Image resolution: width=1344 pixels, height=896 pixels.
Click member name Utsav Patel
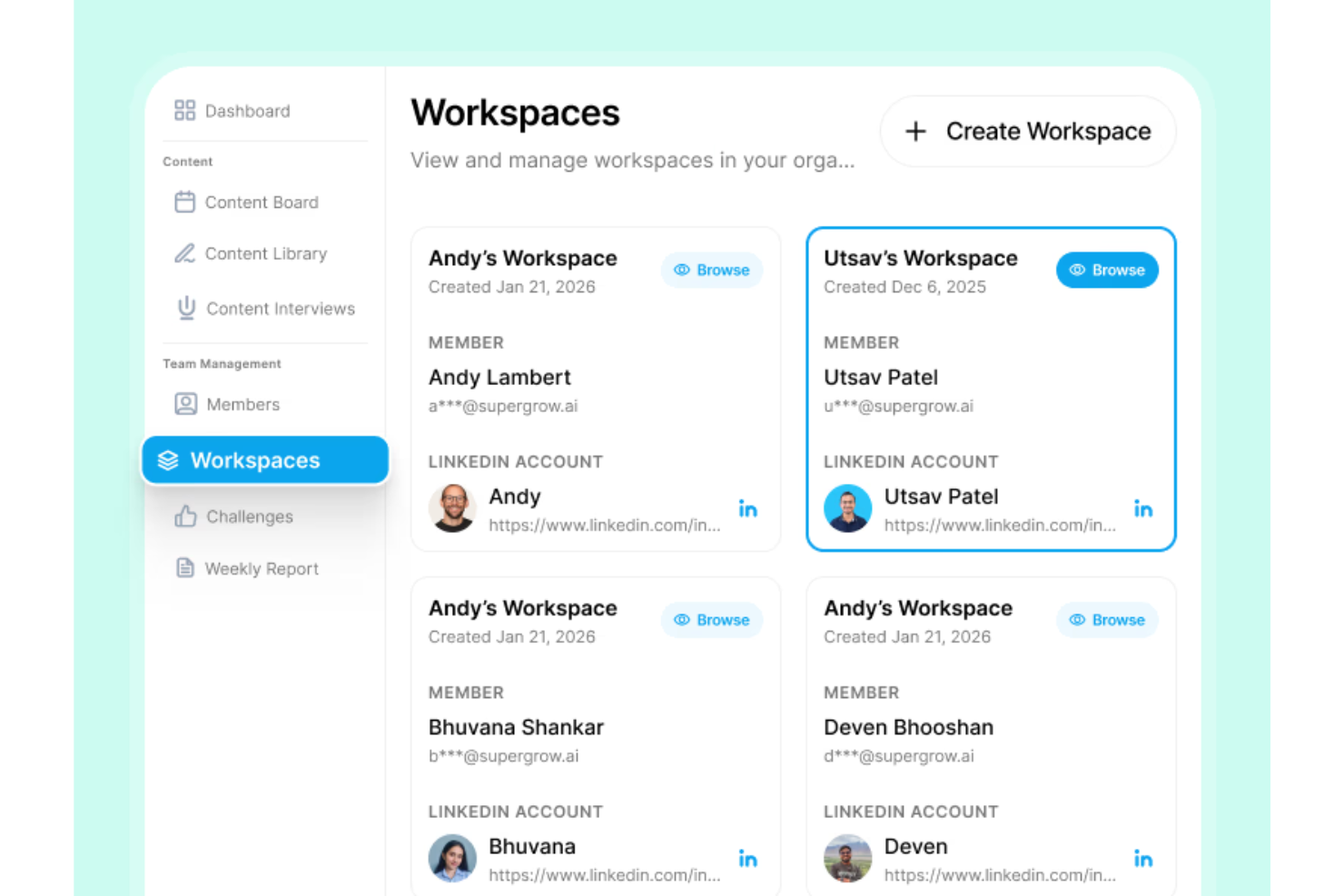pos(881,377)
